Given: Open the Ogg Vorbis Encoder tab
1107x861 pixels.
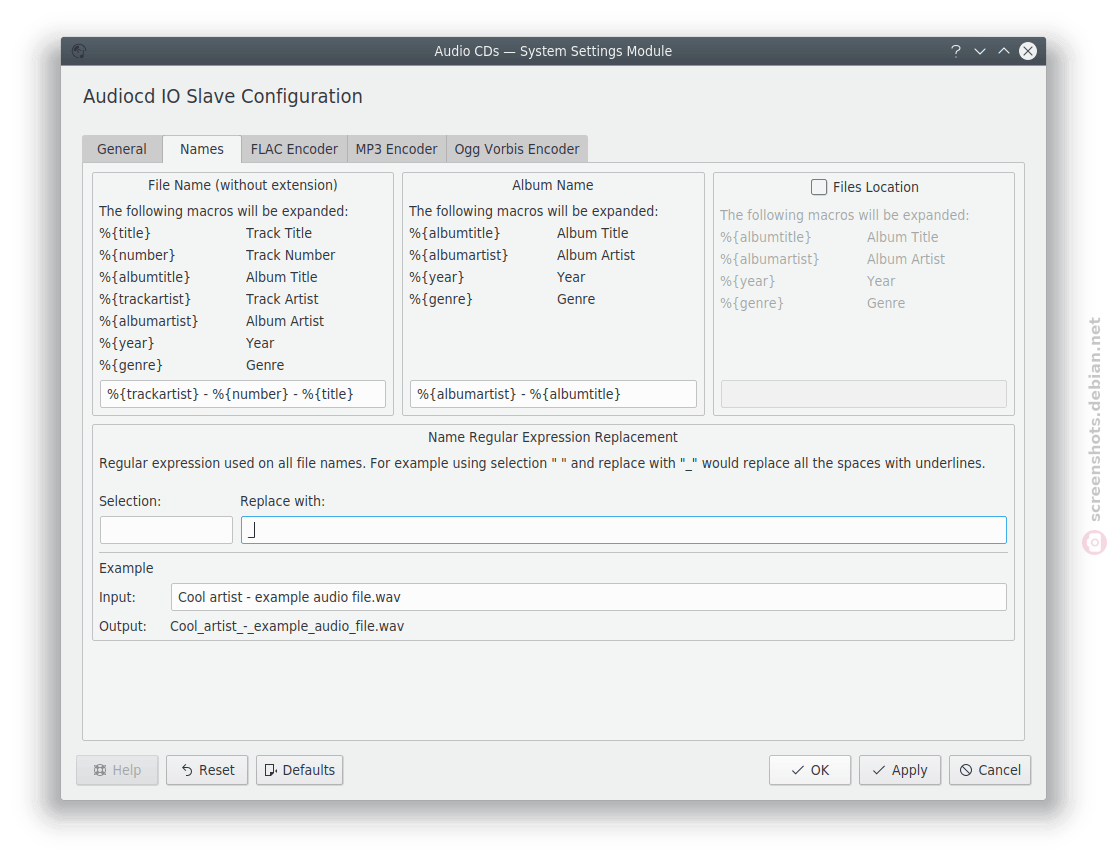Looking at the screenshot, I should pos(517,149).
